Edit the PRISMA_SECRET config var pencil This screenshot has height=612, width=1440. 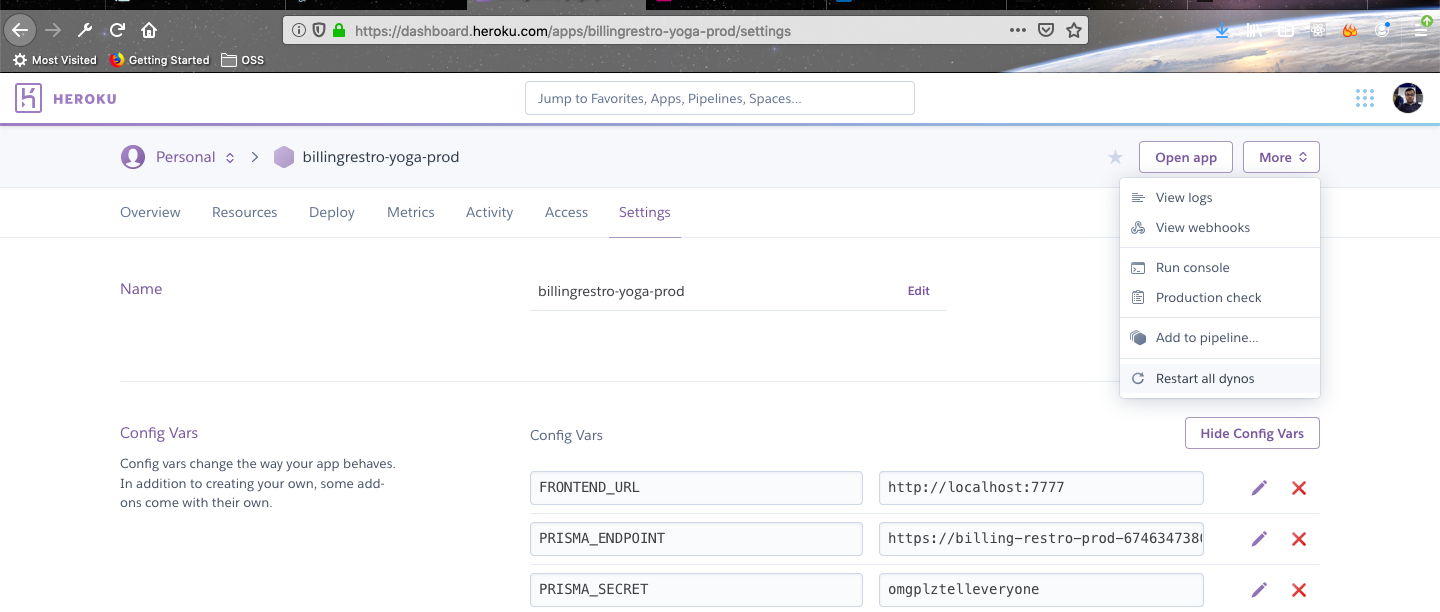[x=1259, y=589]
